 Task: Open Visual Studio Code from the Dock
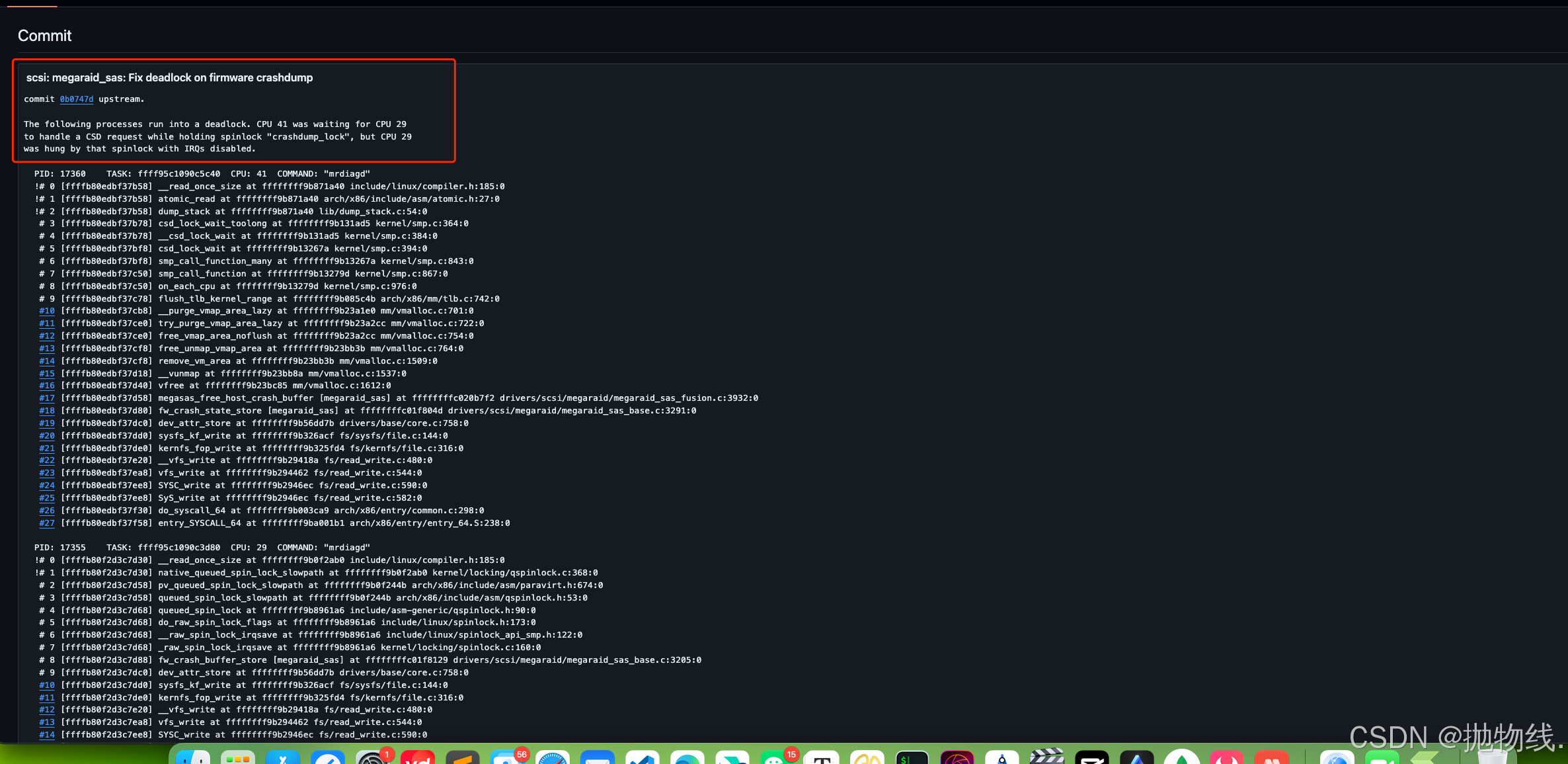(642, 758)
